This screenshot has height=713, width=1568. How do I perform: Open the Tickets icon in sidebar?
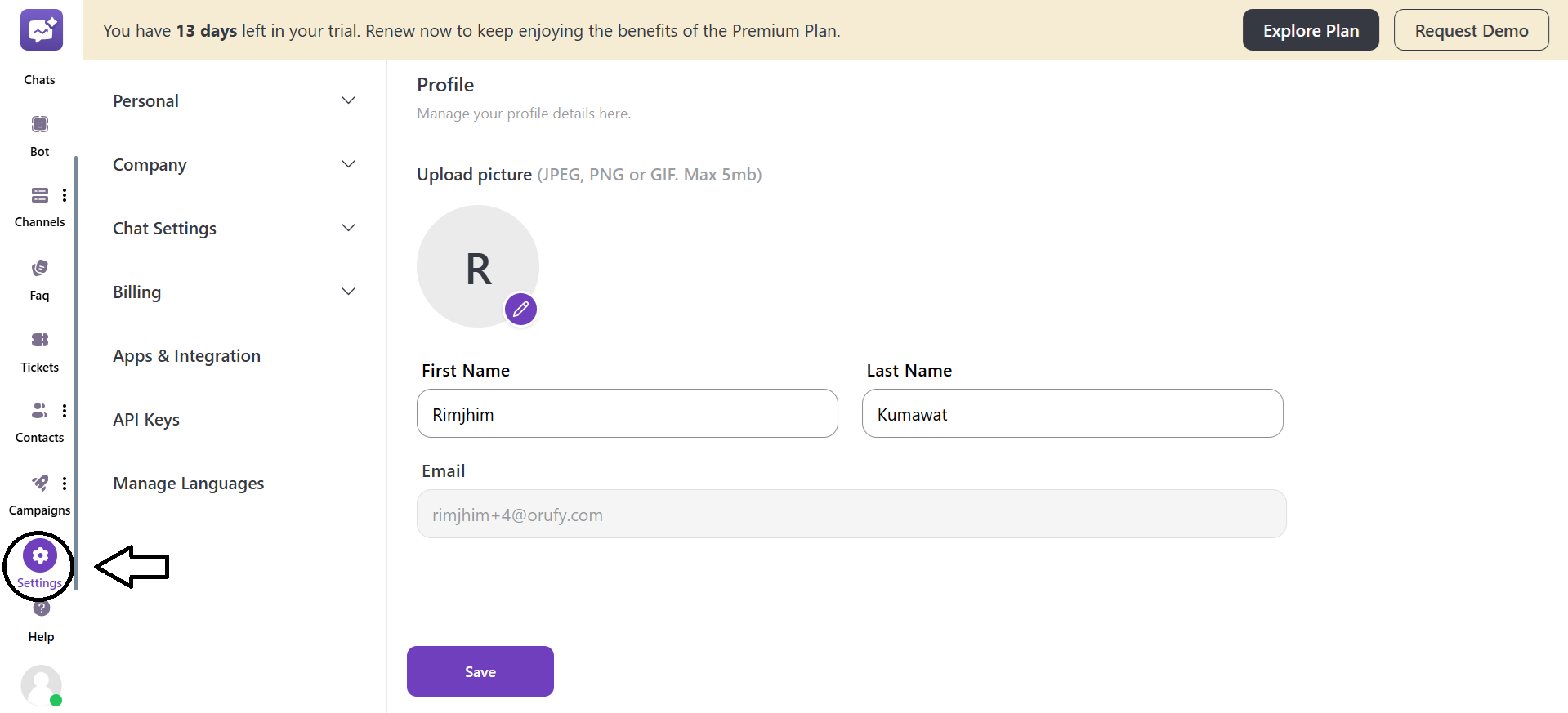coord(39,340)
